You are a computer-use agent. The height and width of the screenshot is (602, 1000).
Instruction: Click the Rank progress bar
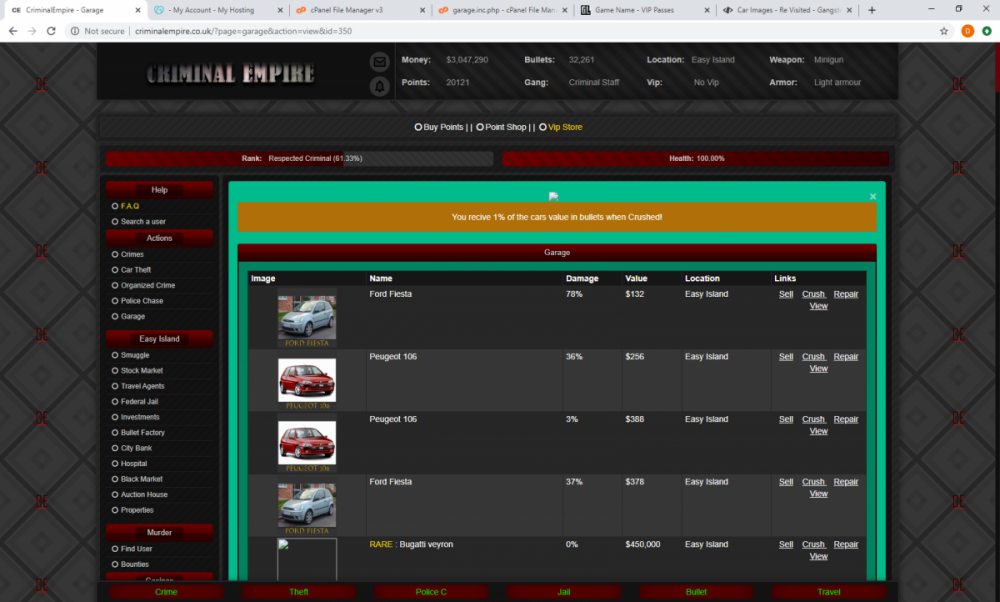click(300, 159)
